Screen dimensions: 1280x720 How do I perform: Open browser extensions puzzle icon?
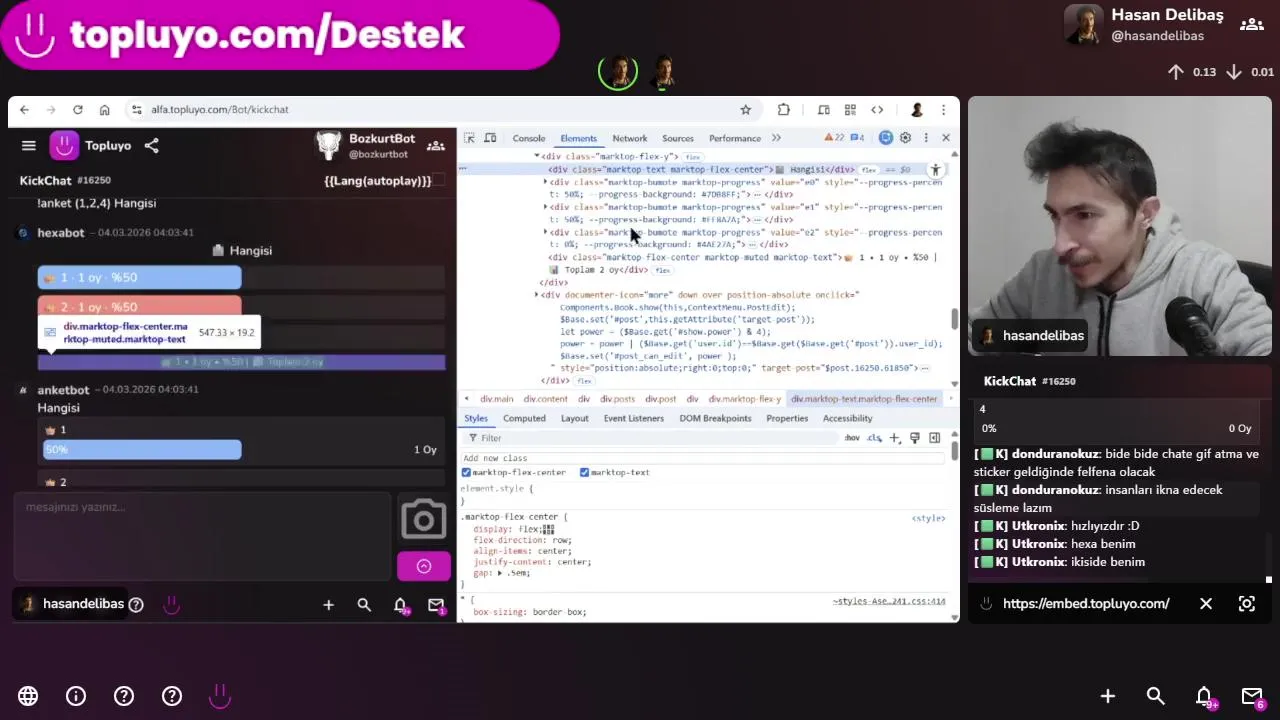783,110
